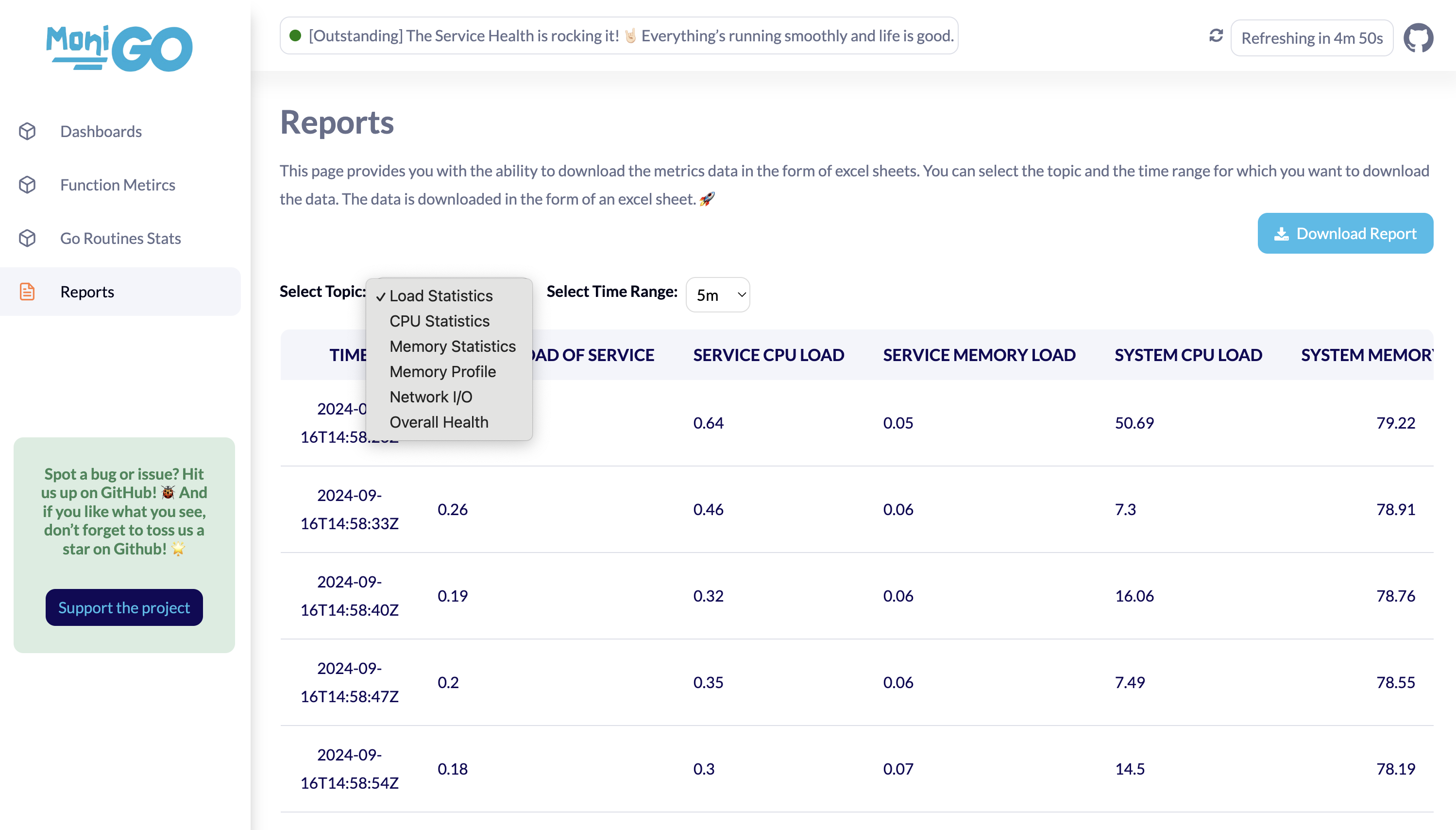Click the Reports document icon
1456x830 pixels.
click(x=27, y=292)
